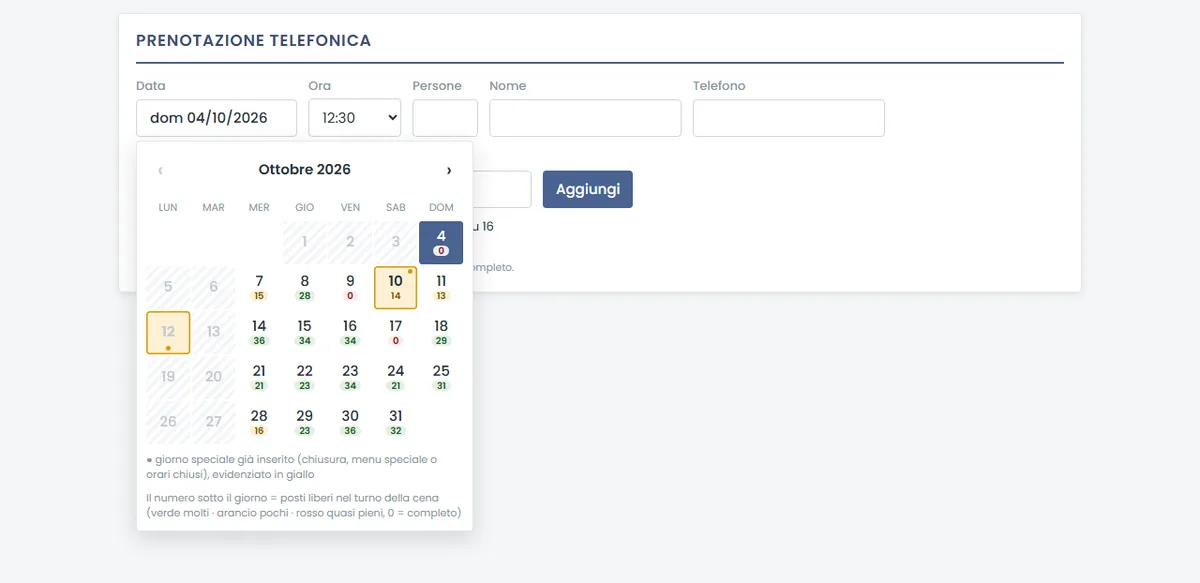Click the LUN weekday header

click(168, 207)
